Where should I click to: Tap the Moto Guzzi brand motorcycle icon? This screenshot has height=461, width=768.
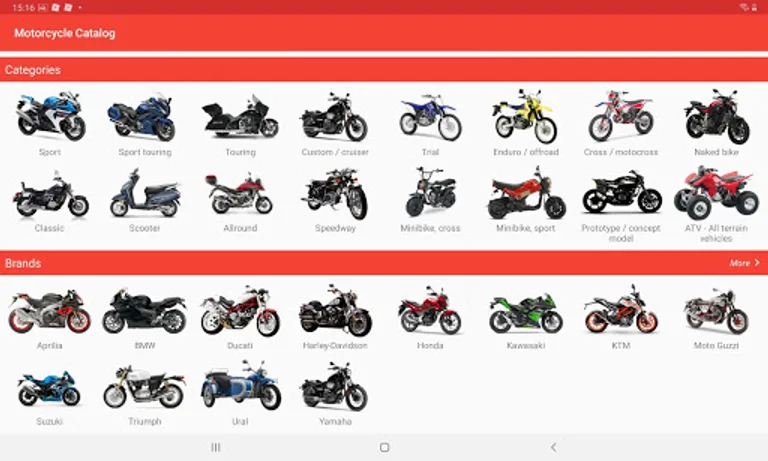tap(716, 311)
